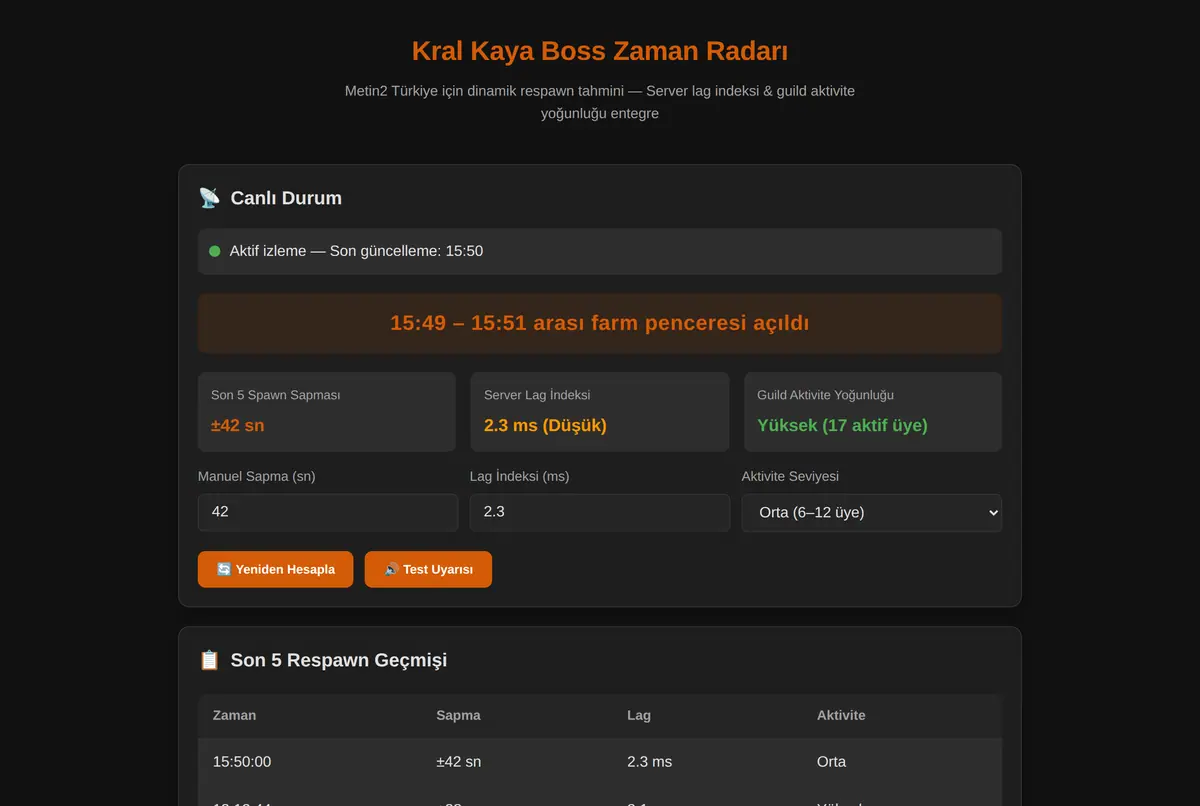This screenshot has height=806, width=1200.
Task: Select the farm penceresi açıldı banner
Action: [600, 323]
